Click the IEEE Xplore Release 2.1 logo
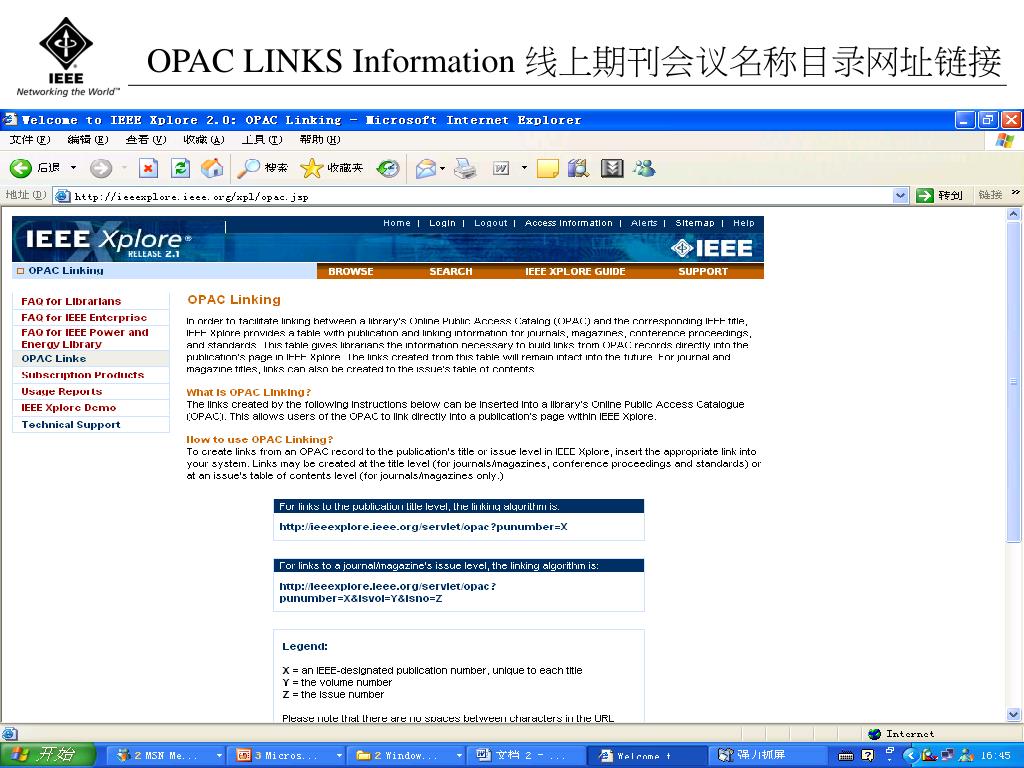This screenshot has height=768, width=1024. tap(108, 242)
